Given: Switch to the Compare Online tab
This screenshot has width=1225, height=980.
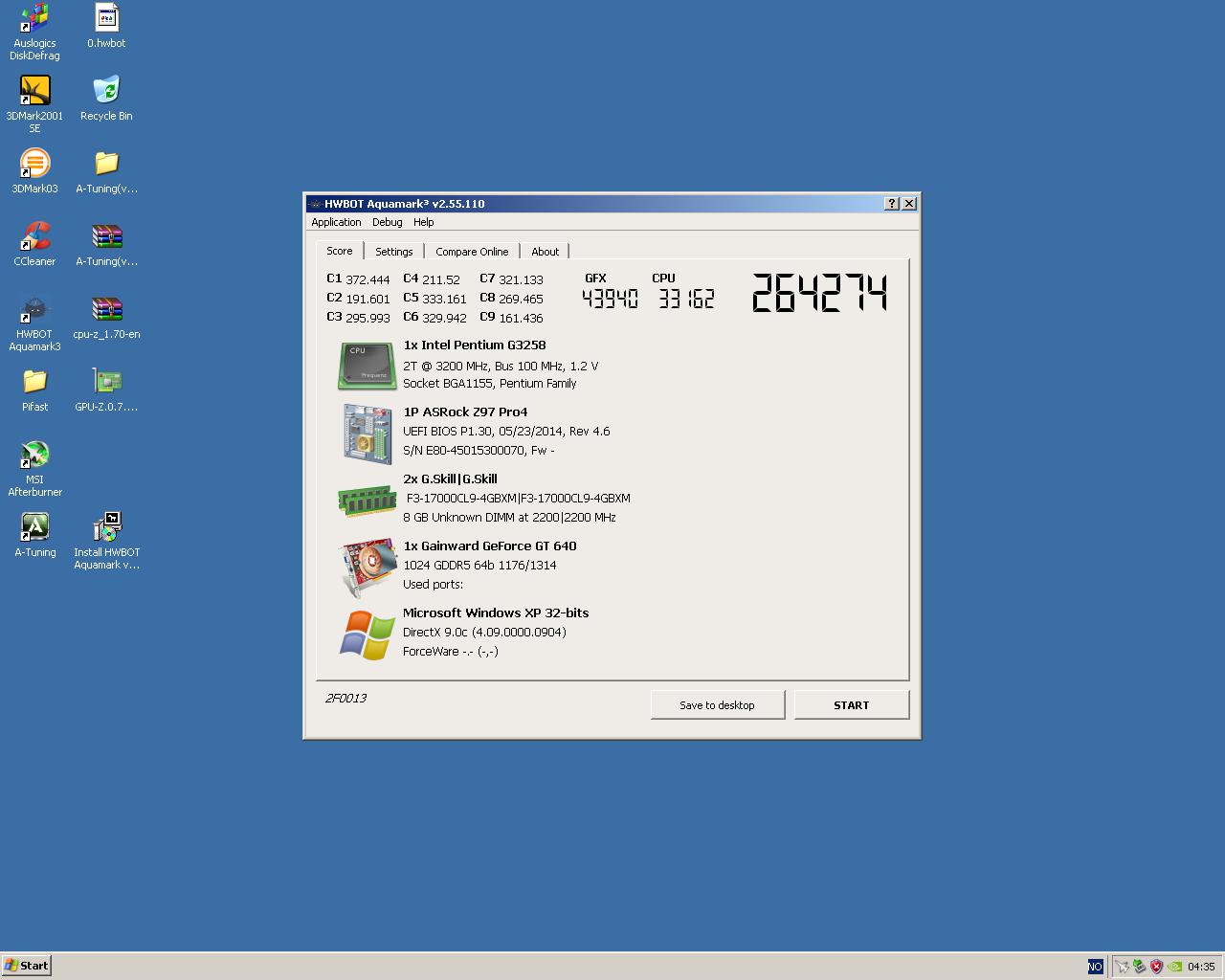Looking at the screenshot, I should pyautogui.click(x=472, y=252).
